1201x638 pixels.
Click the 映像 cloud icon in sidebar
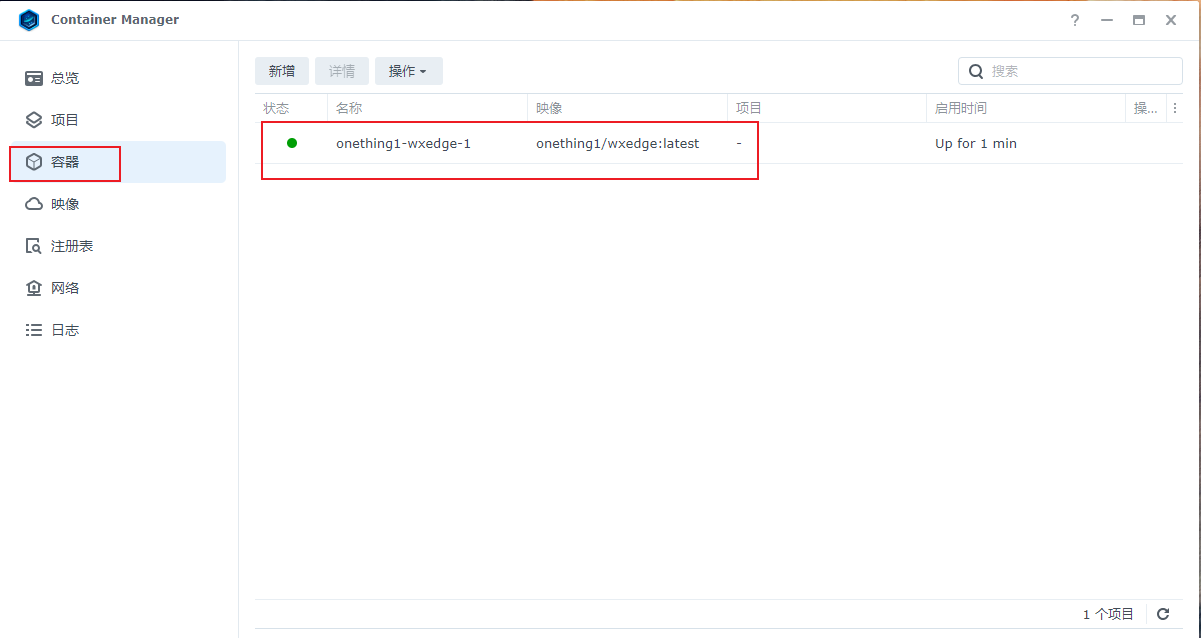click(34, 204)
